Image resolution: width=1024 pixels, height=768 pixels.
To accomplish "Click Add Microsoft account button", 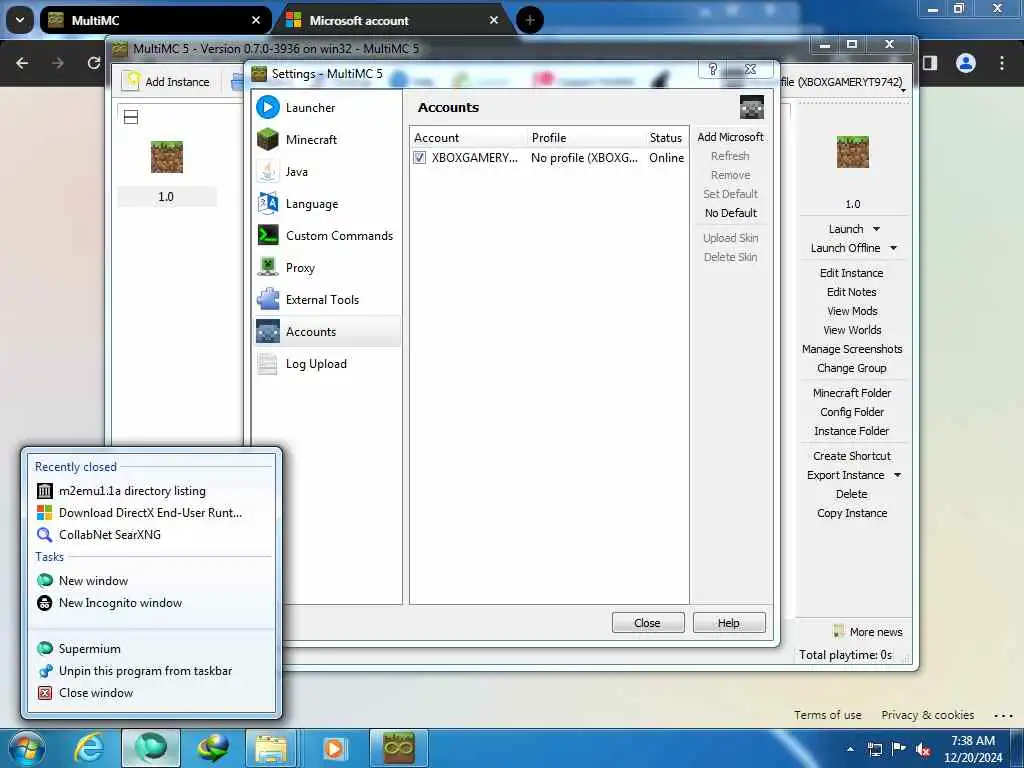I will [x=730, y=137].
